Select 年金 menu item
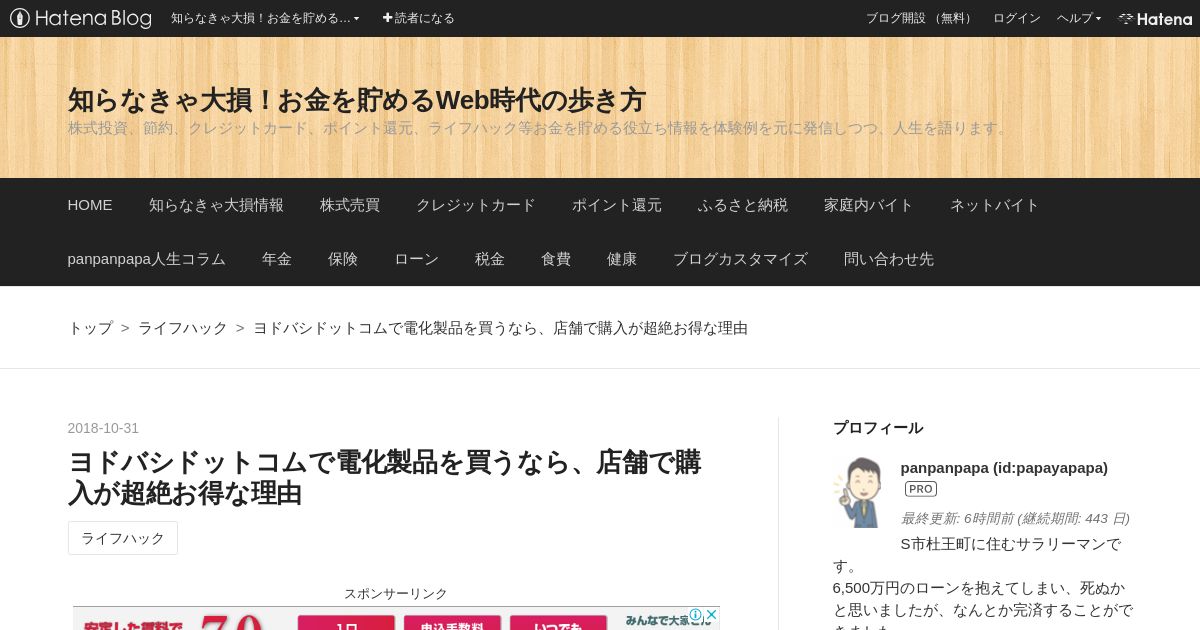The height and width of the screenshot is (630, 1200). point(277,259)
